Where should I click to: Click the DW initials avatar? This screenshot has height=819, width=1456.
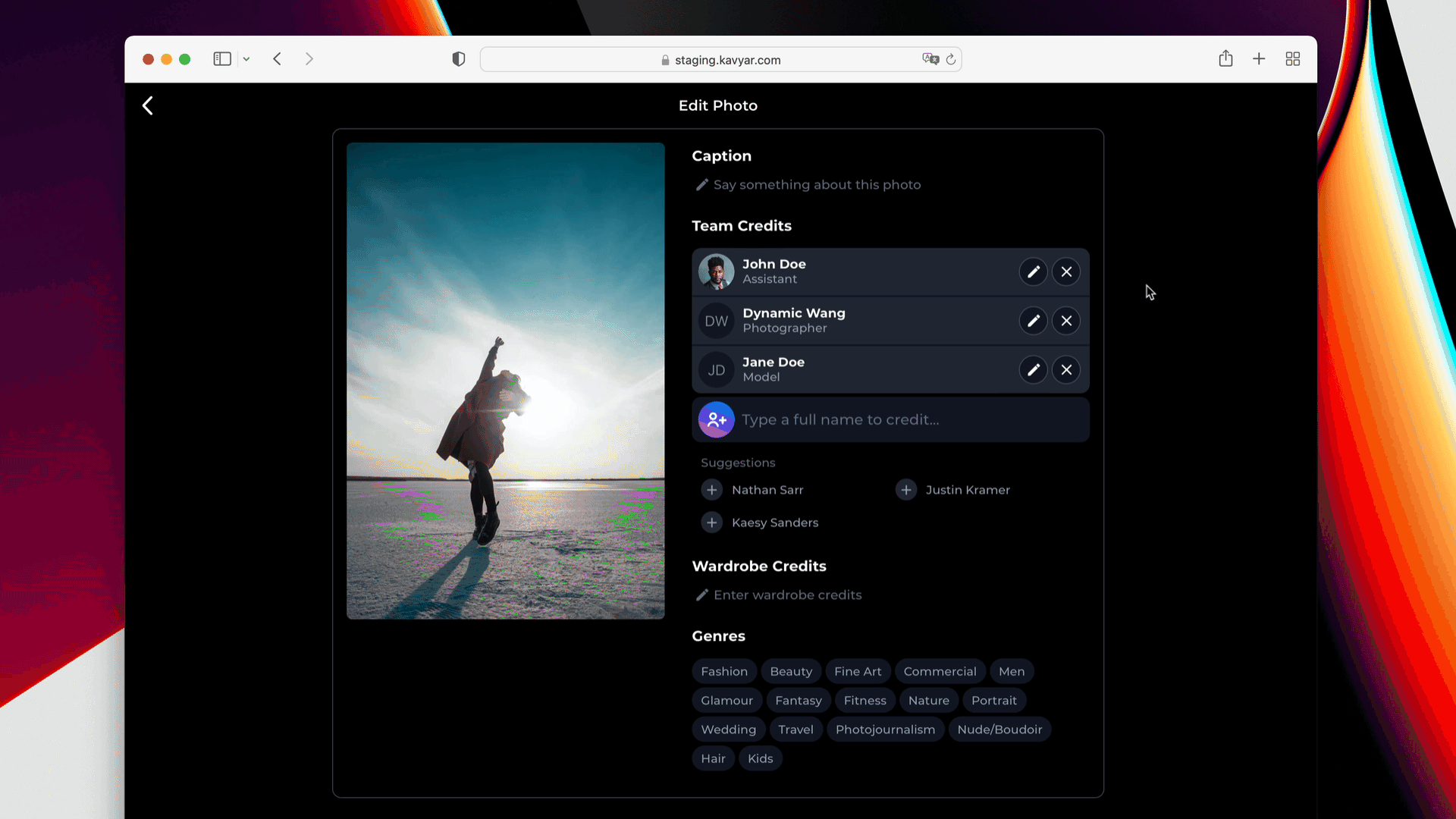click(717, 321)
